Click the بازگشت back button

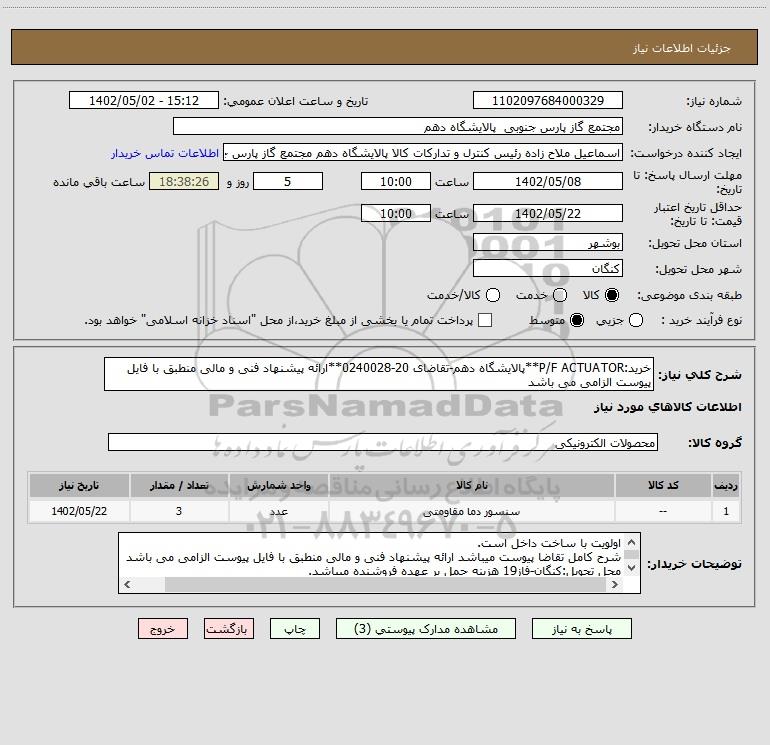(x=229, y=629)
